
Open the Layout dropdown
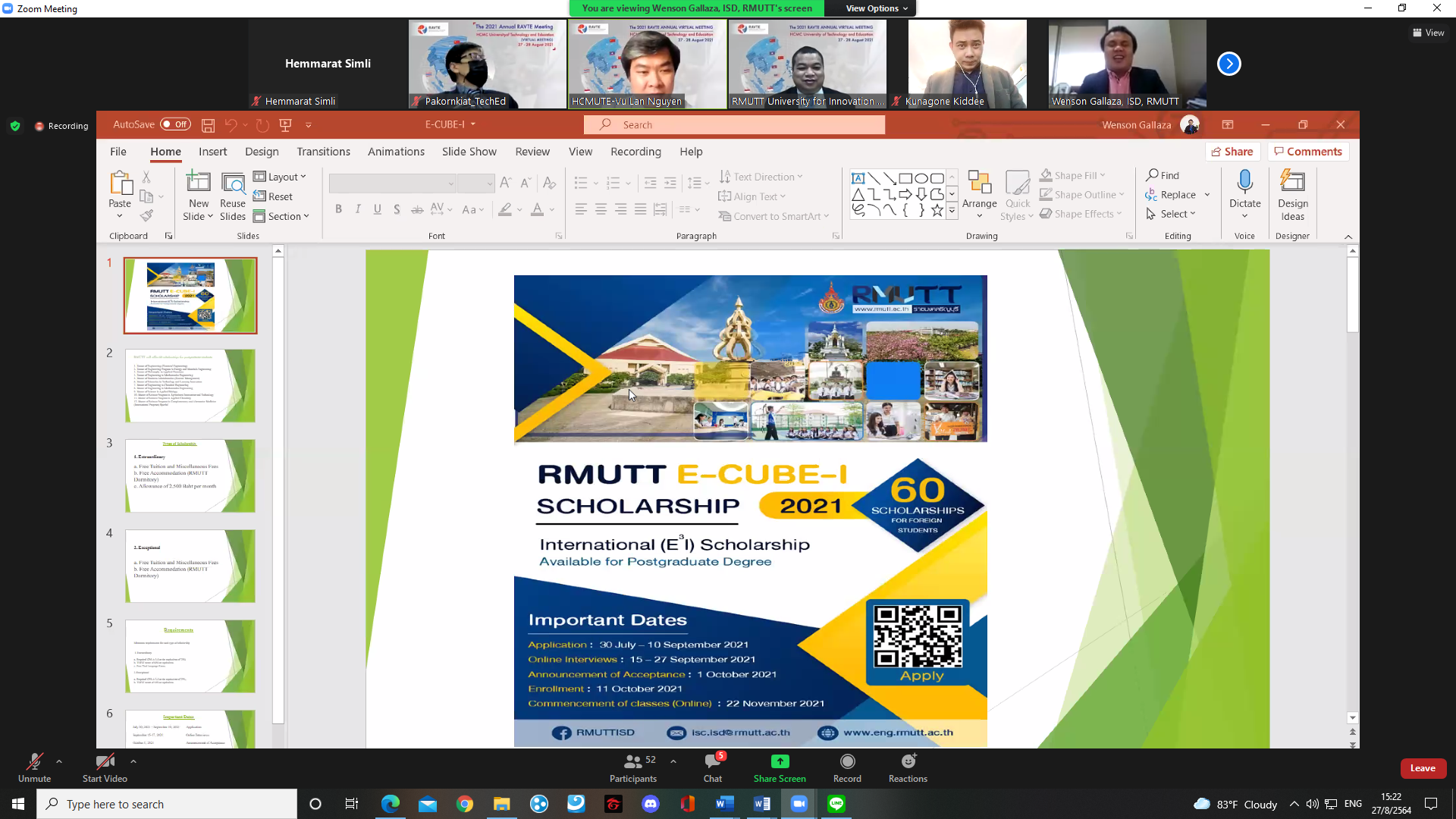(x=280, y=177)
